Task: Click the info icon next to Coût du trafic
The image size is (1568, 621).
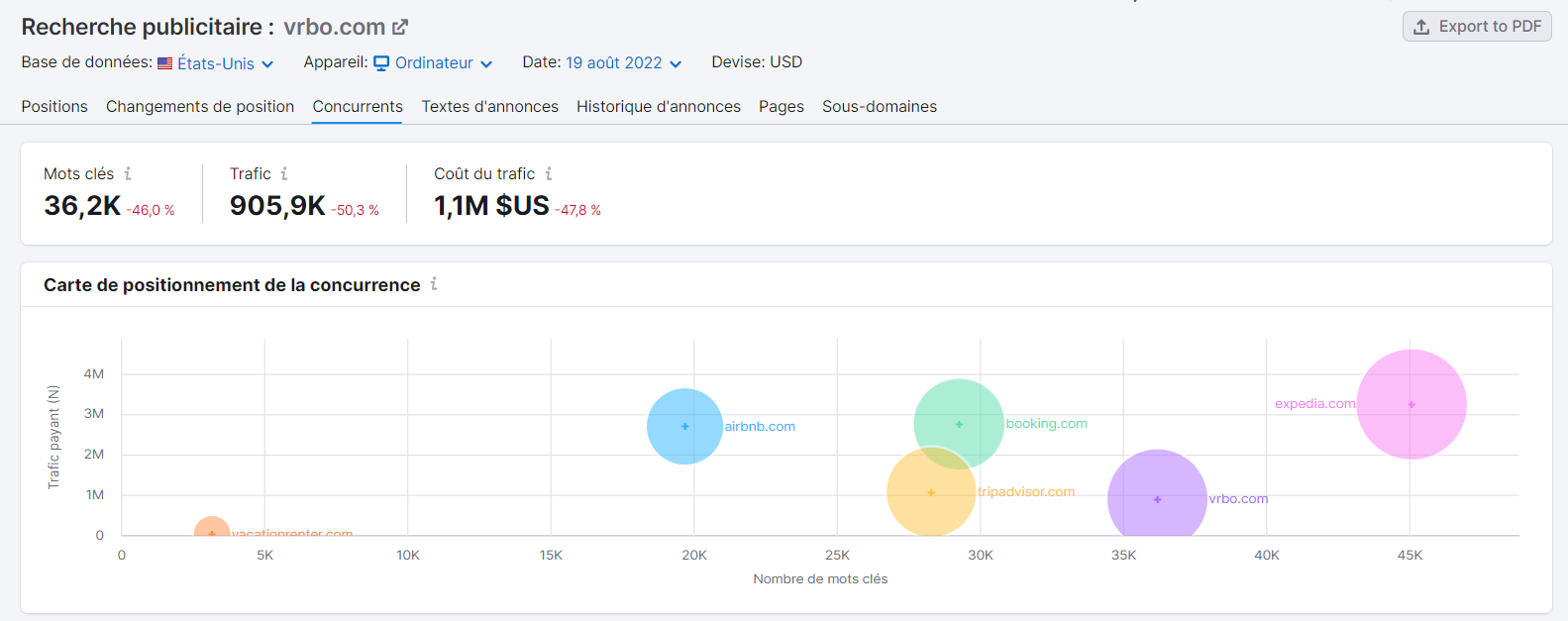Action: click(x=549, y=173)
